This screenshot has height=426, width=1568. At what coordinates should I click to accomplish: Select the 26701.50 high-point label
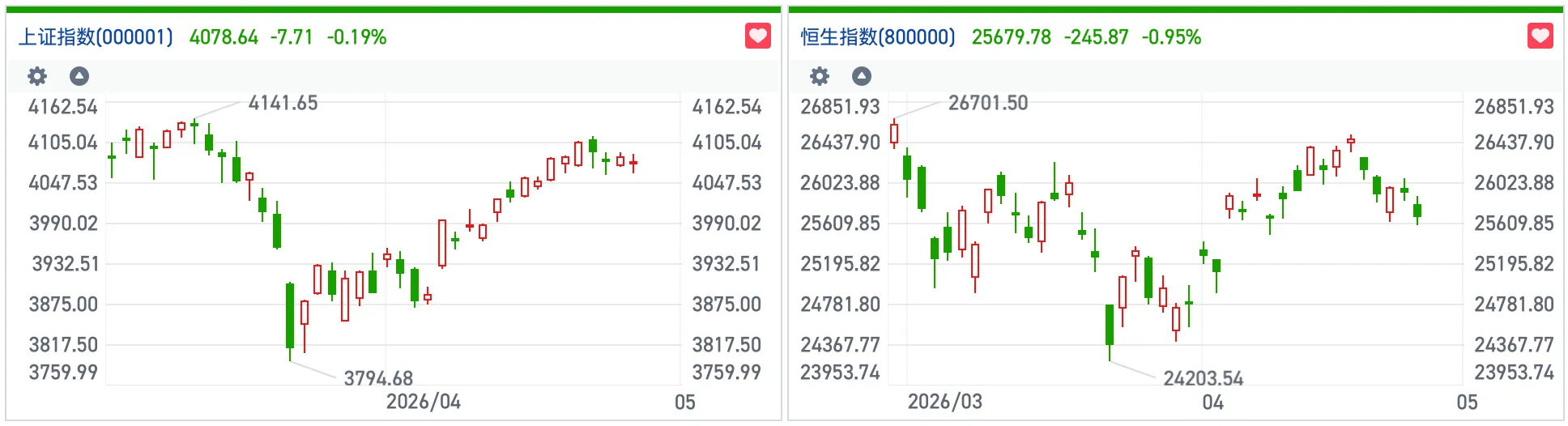point(988,103)
